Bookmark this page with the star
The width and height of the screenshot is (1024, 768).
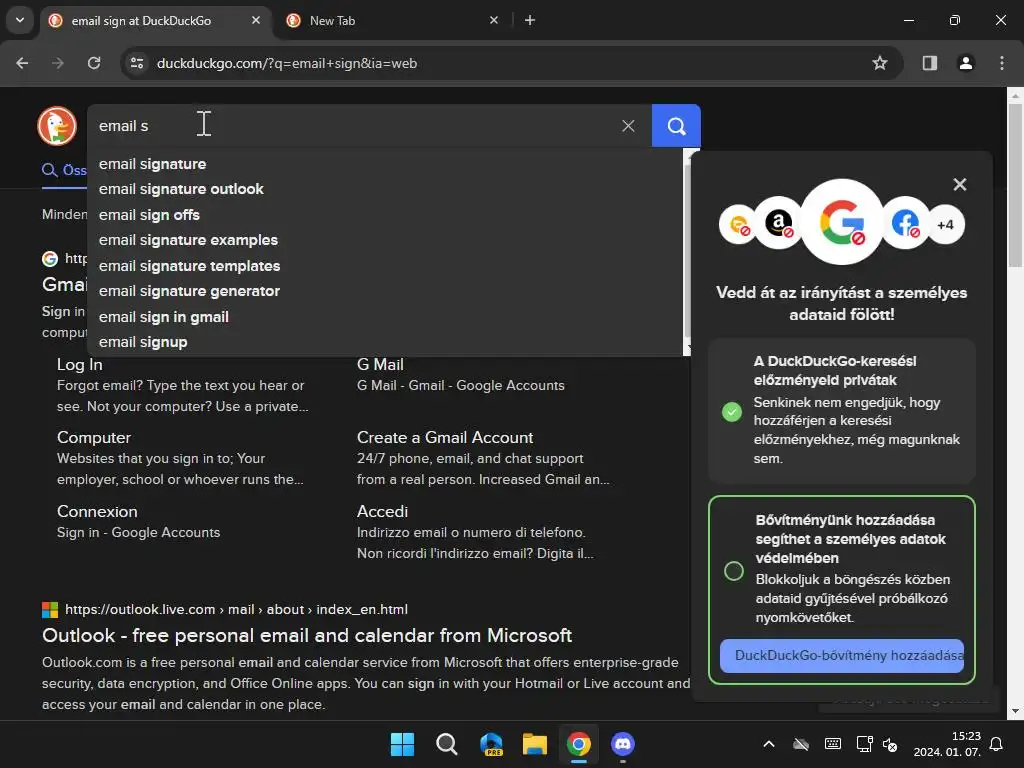(x=880, y=63)
